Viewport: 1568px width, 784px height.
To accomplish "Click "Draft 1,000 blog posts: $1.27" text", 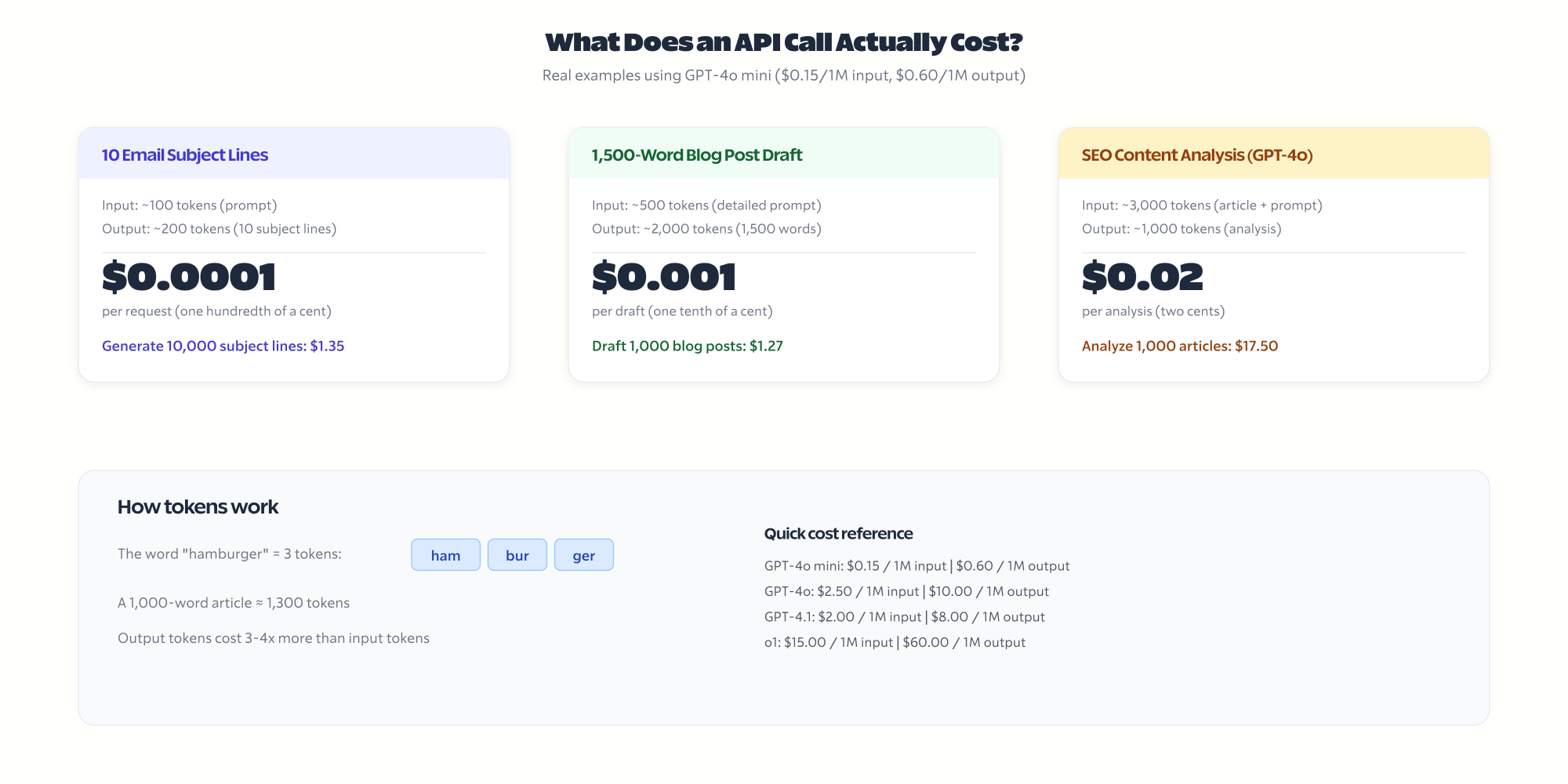I will (688, 346).
